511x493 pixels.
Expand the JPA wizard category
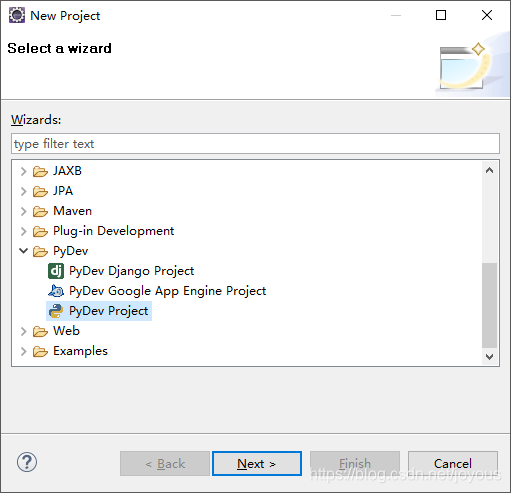[x=23, y=191]
